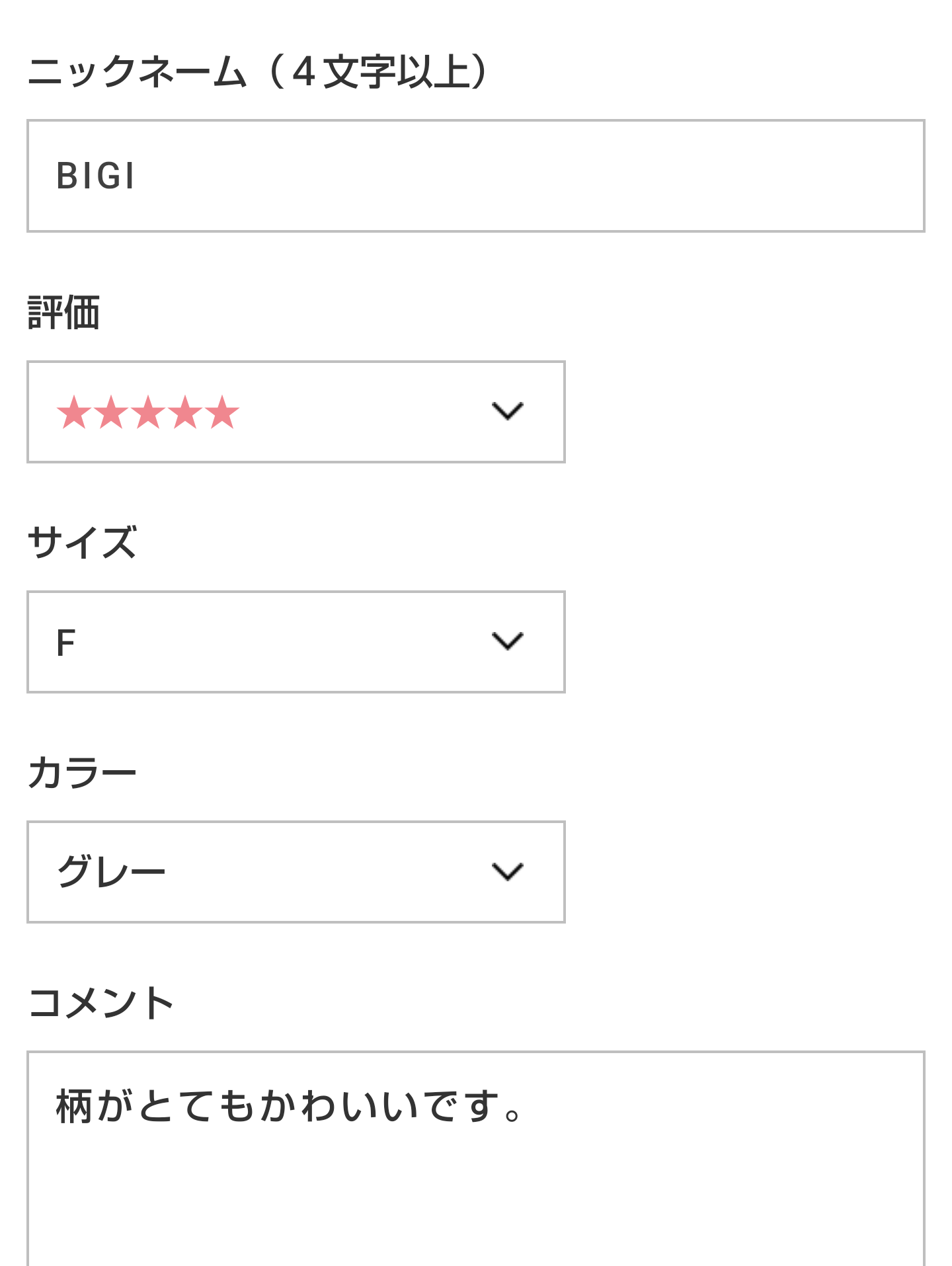Click the first pink star in the rating

click(73, 412)
